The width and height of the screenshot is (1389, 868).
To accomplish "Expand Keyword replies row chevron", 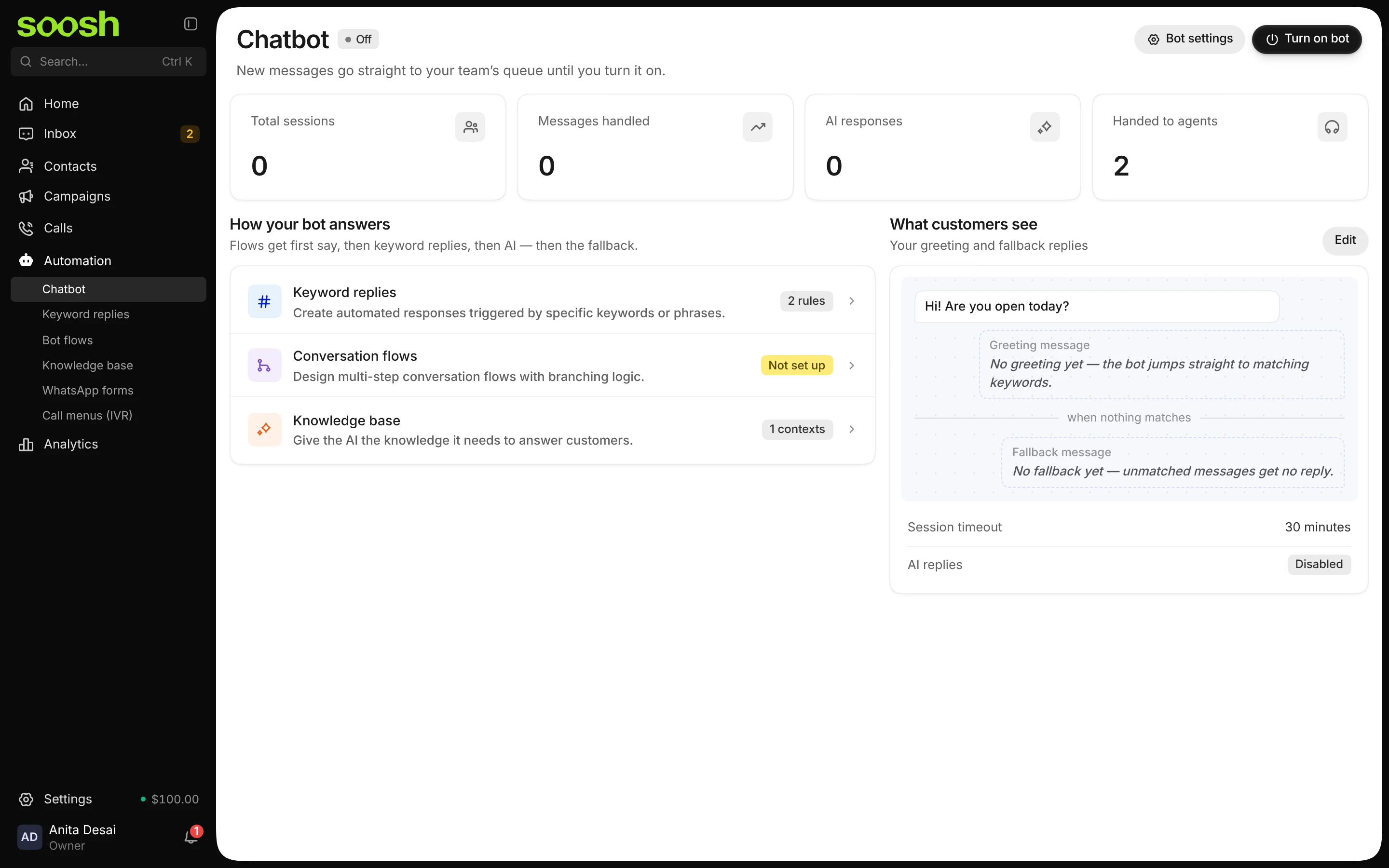I will tap(852, 301).
